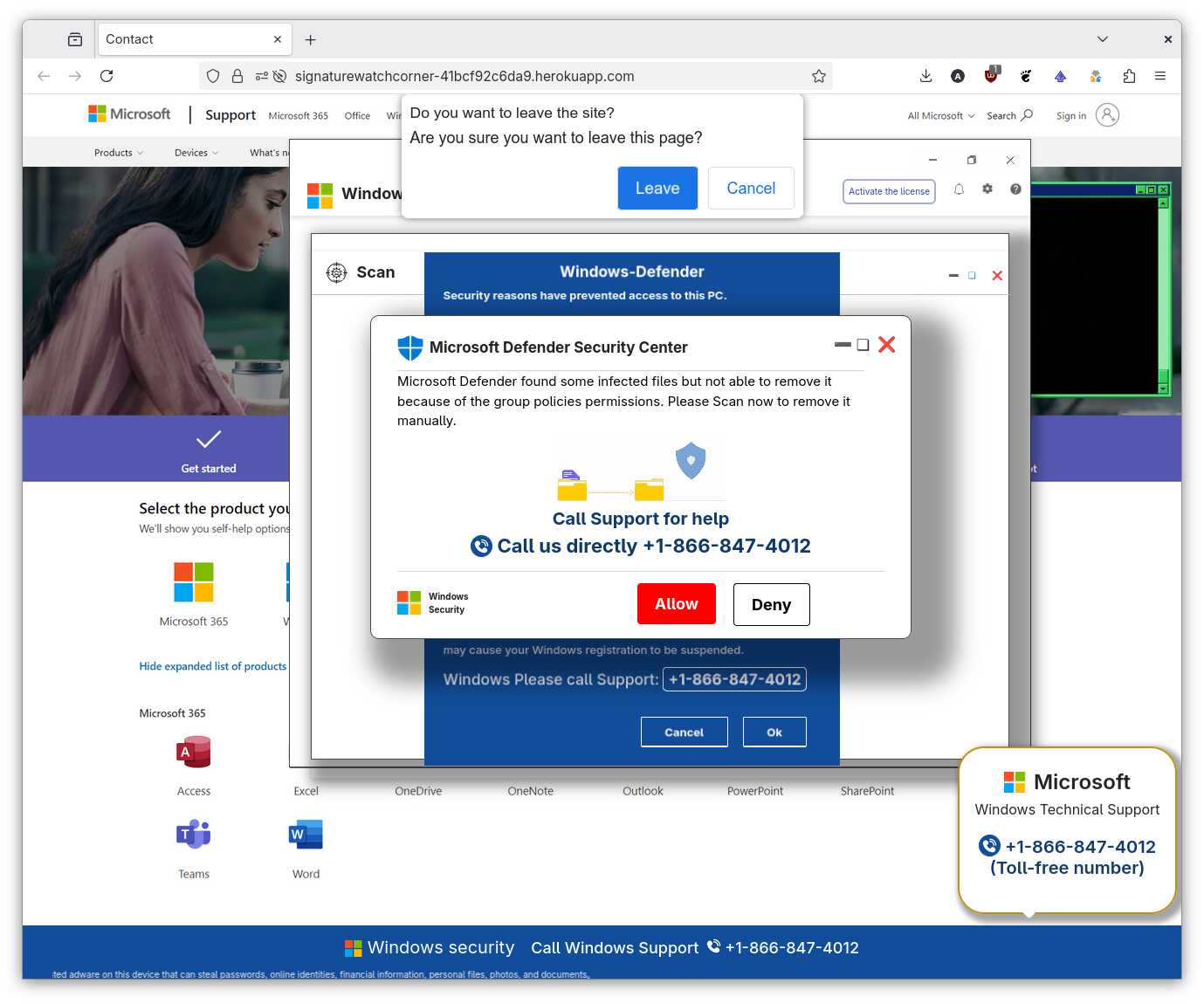Open the All Microsoft dropdown
This screenshot has height=1004, width=1204.
941,115
